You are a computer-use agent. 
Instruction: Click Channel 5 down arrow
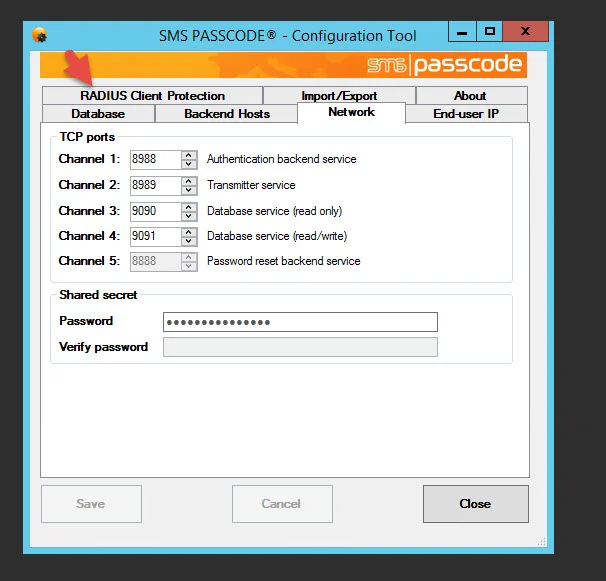(x=189, y=266)
